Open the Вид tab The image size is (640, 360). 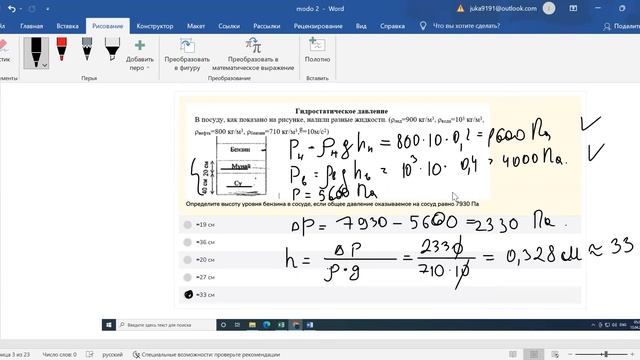pos(361,26)
